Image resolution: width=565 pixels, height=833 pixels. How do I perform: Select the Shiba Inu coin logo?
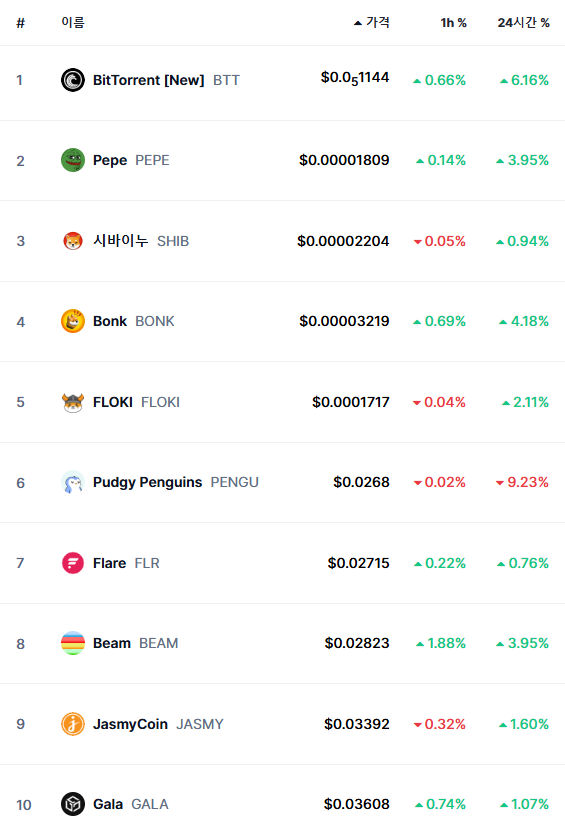[73, 241]
